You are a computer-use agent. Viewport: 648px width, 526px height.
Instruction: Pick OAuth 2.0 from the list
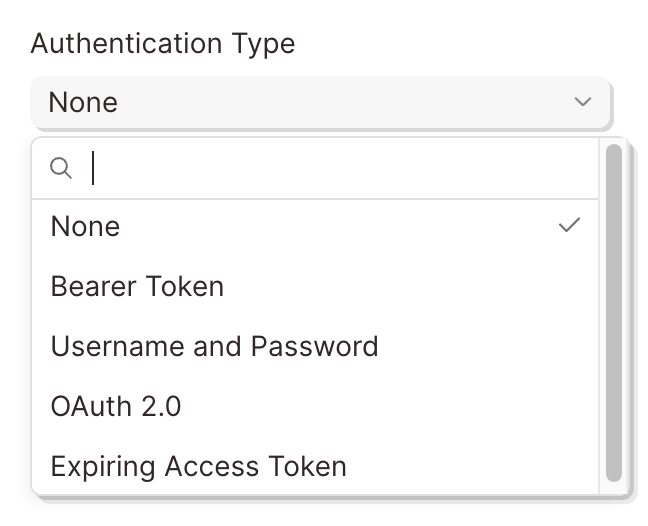(x=116, y=407)
